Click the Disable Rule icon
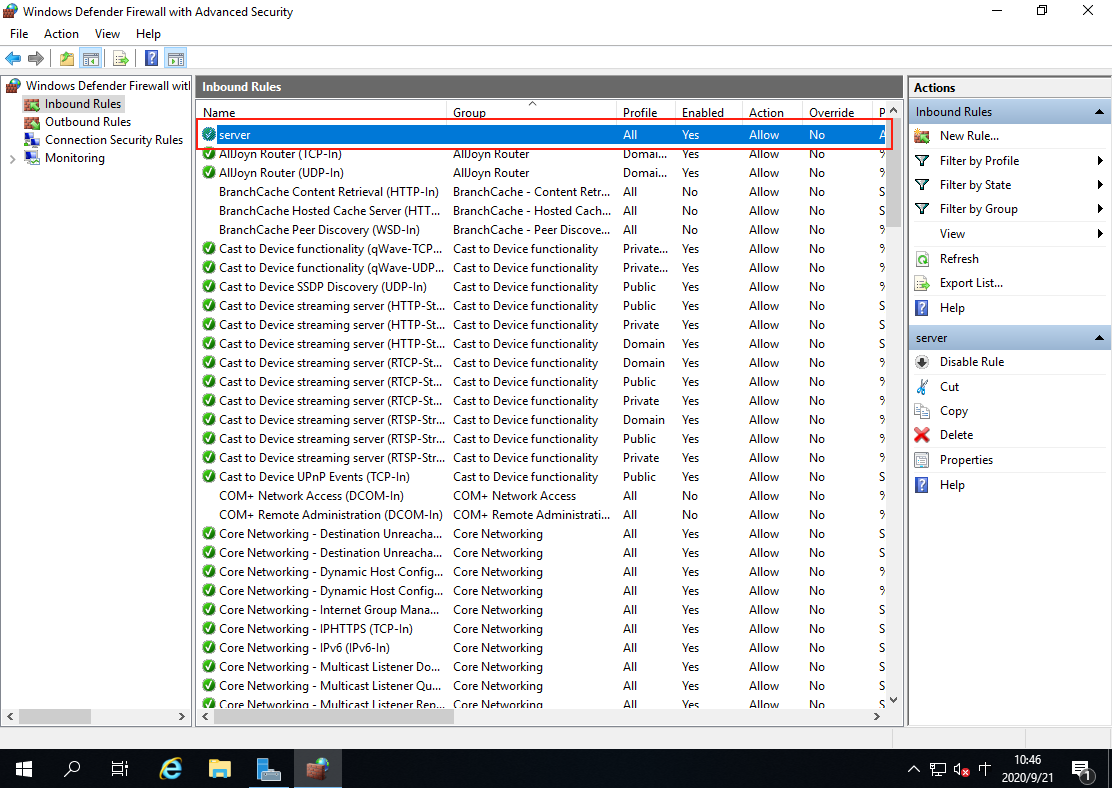The height and width of the screenshot is (788, 1112). [x=922, y=362]
